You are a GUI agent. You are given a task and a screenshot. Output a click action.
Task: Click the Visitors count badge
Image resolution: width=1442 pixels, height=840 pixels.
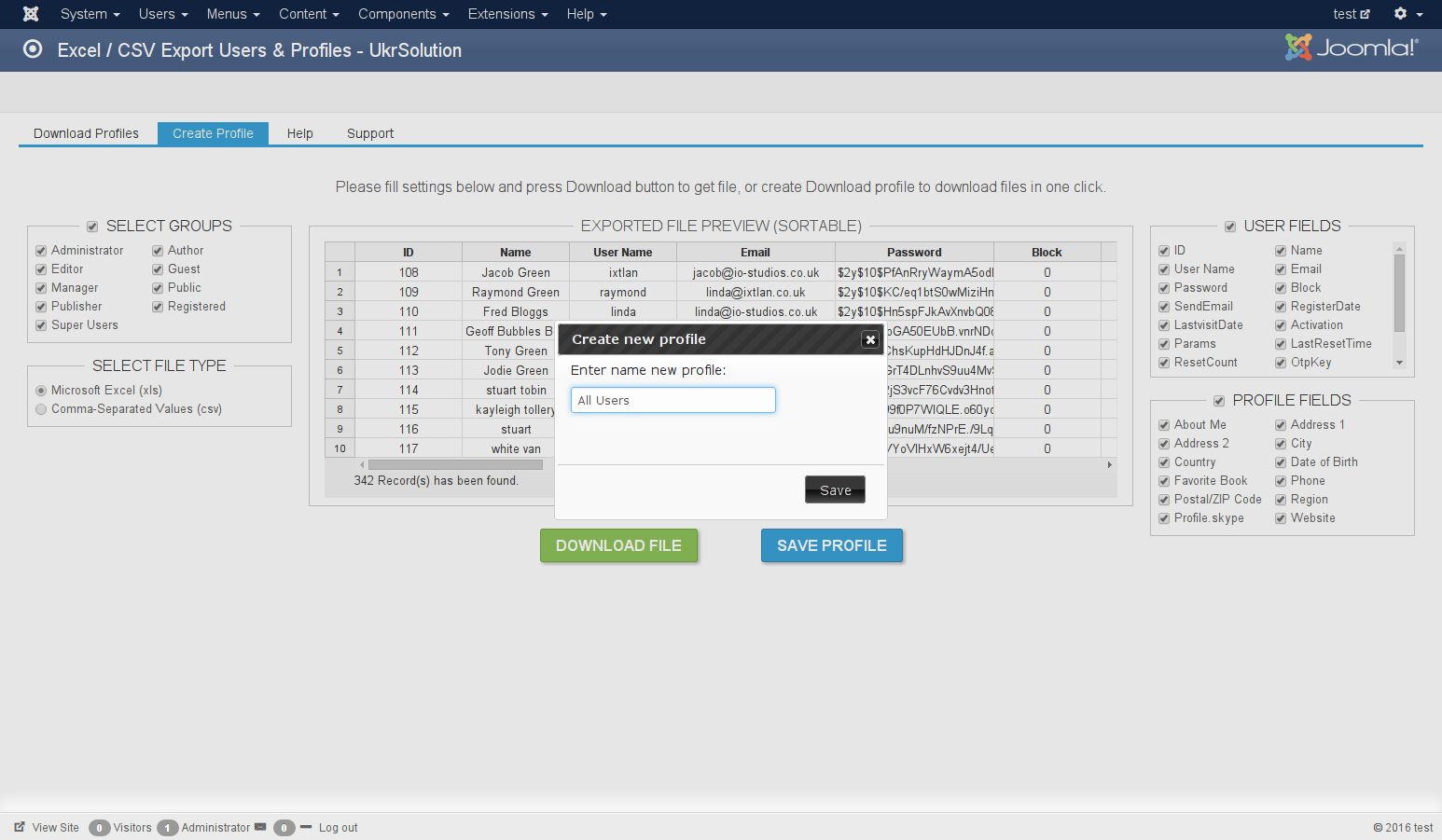click(99, 828)
